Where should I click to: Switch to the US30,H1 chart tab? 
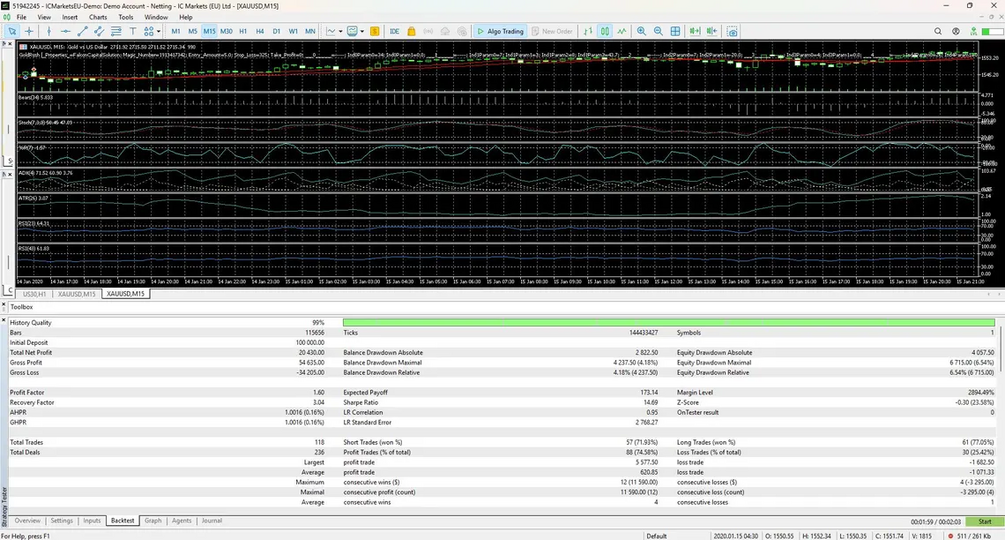[x=34, y=294]
